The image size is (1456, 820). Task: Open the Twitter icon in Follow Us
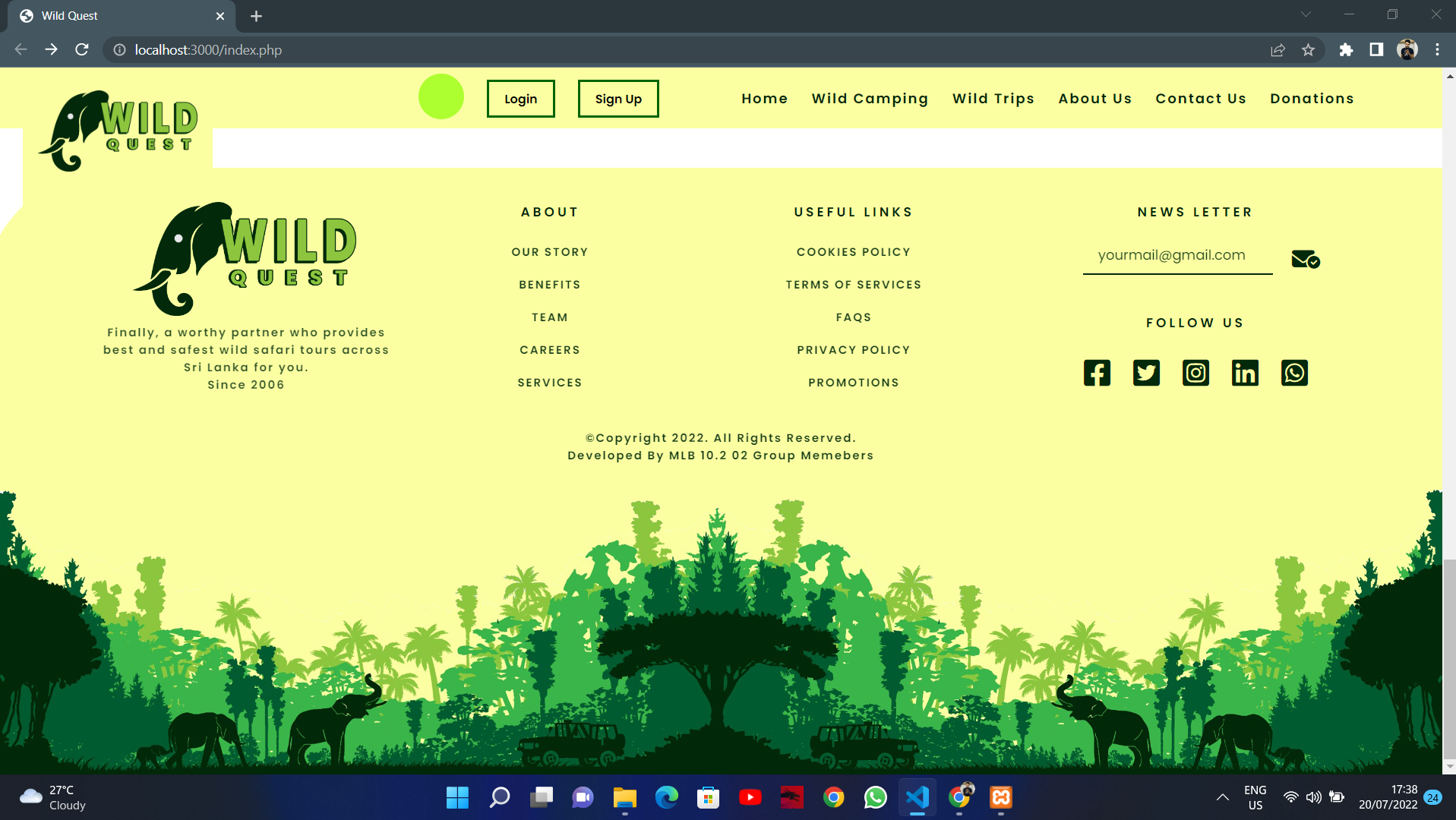[1146, 373]
